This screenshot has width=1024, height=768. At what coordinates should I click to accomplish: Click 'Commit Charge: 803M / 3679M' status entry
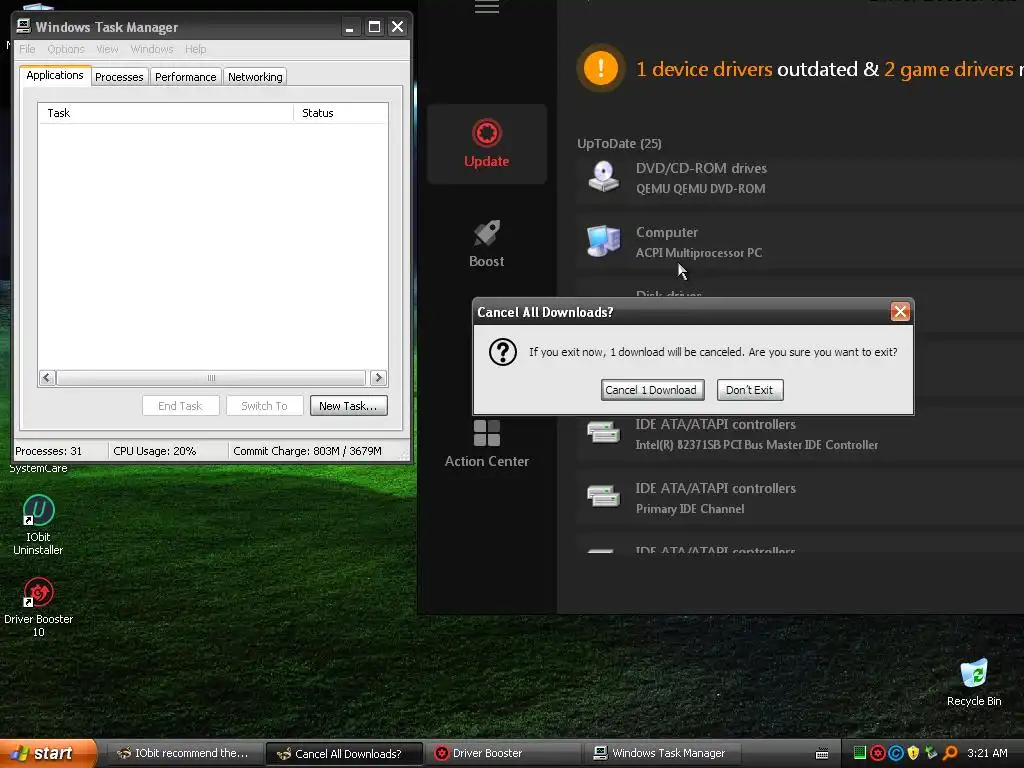pyautogui.click(x=308, y=451)
